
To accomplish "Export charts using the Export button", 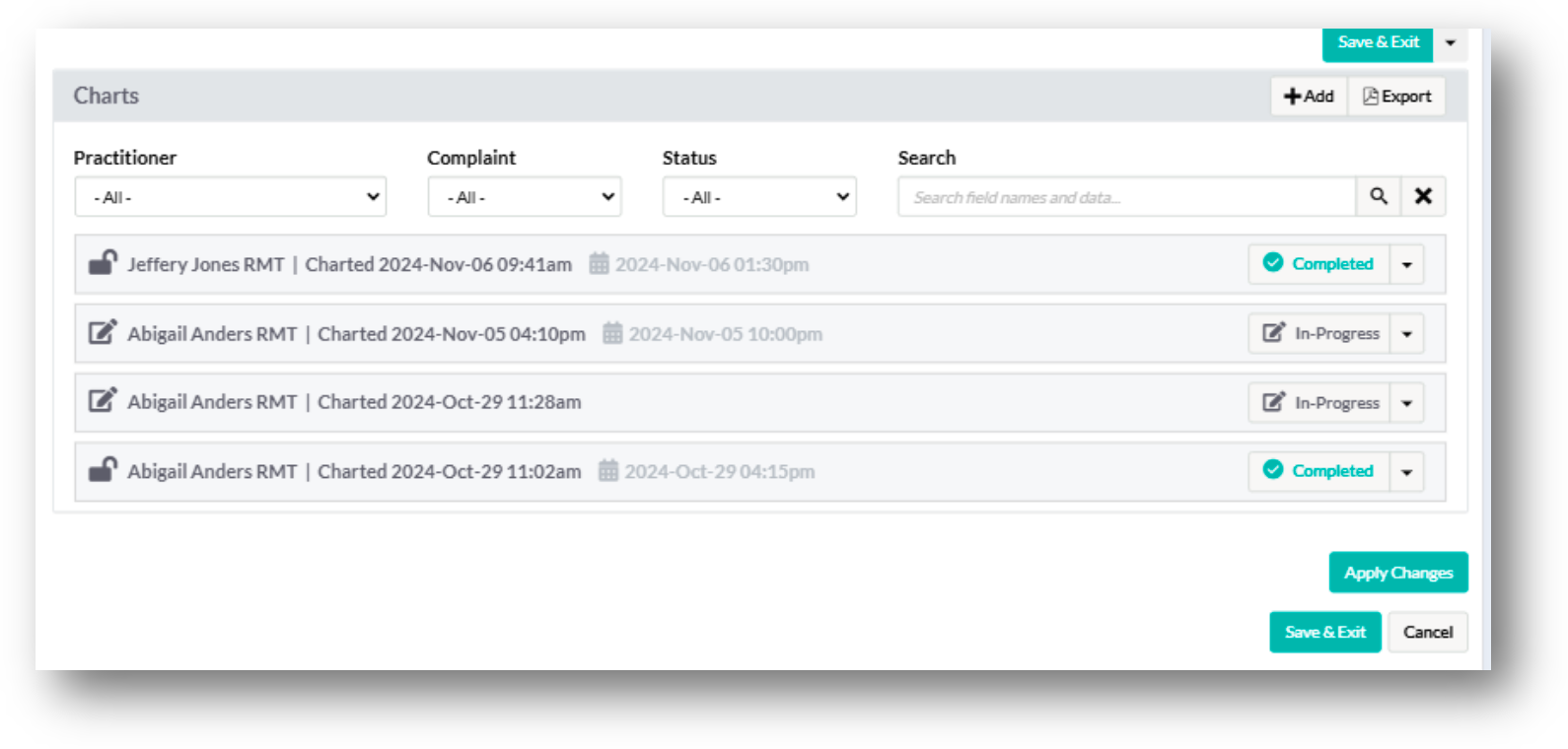I will click(1396, 97).
